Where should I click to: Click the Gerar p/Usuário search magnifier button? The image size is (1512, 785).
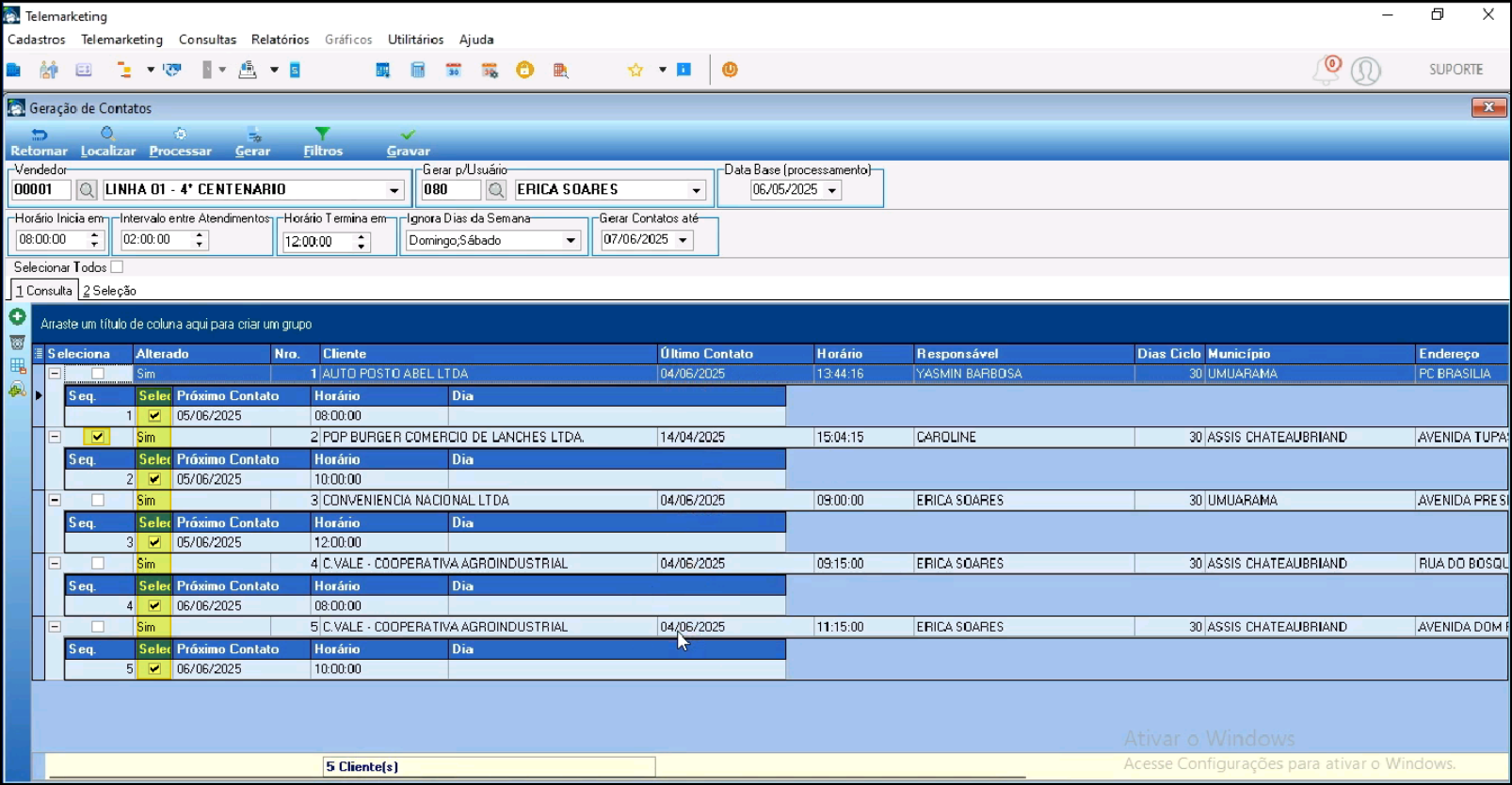tap(496, 190)
